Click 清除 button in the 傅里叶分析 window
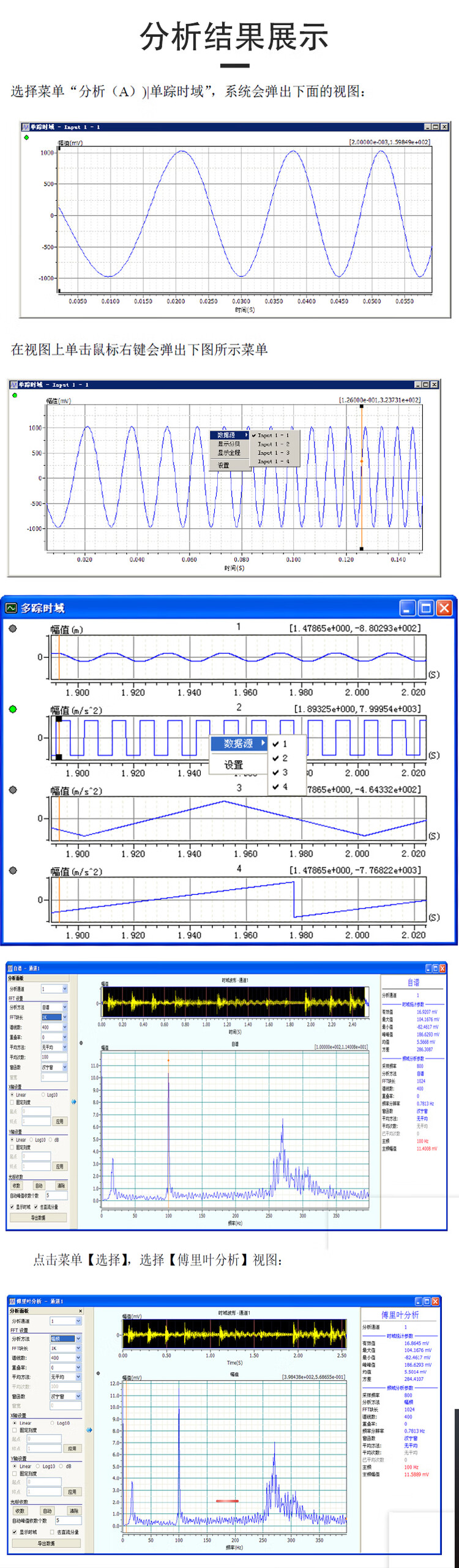459x1568 pixels. [74, 1511]
